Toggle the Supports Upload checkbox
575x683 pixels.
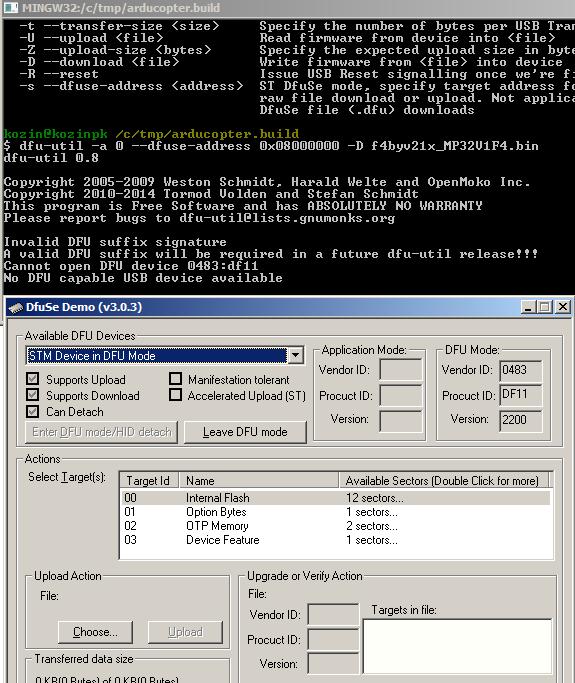tap(32, 379)
